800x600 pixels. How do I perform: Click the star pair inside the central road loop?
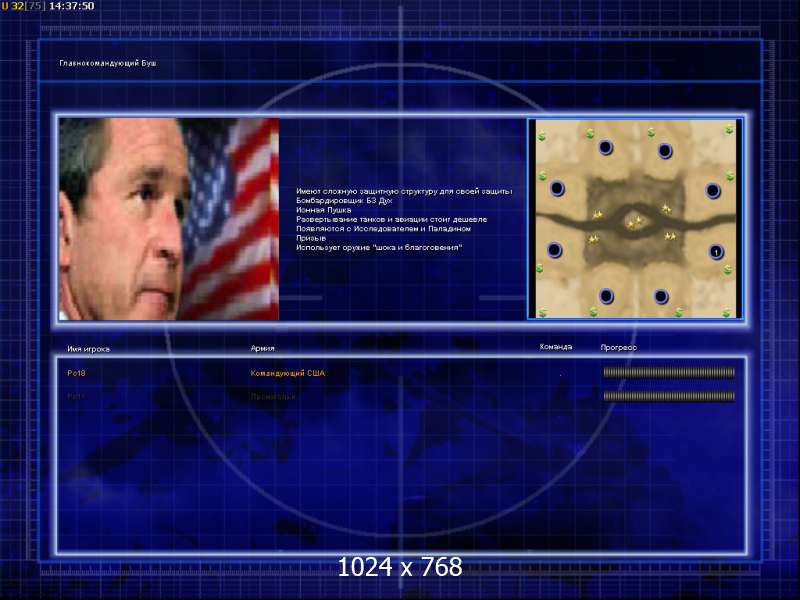pos(634,221)
